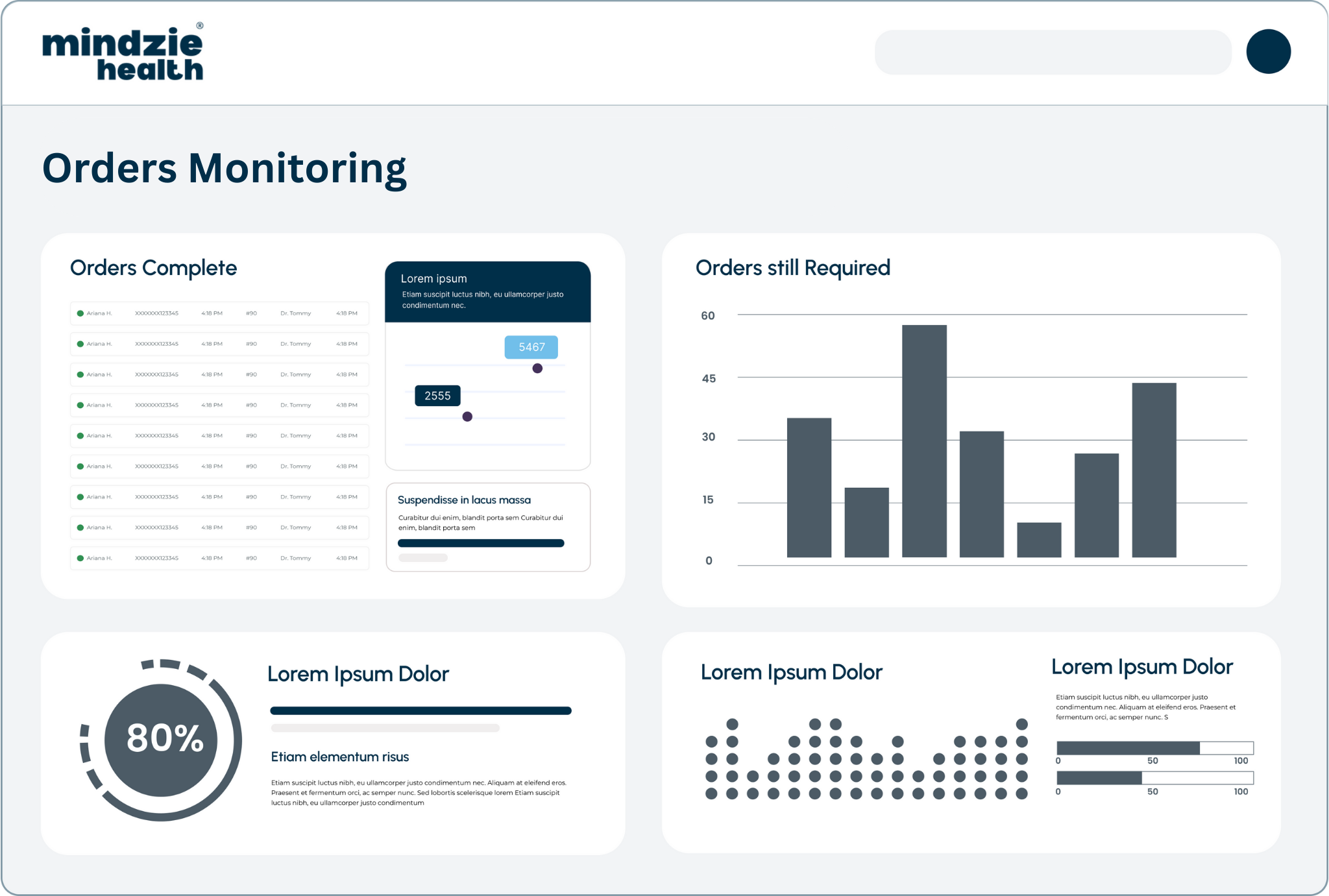Click the dark 2555 value label
The width and height of the screenshot is (1329, 896).
pyautogui.click(x=437, y=396)
